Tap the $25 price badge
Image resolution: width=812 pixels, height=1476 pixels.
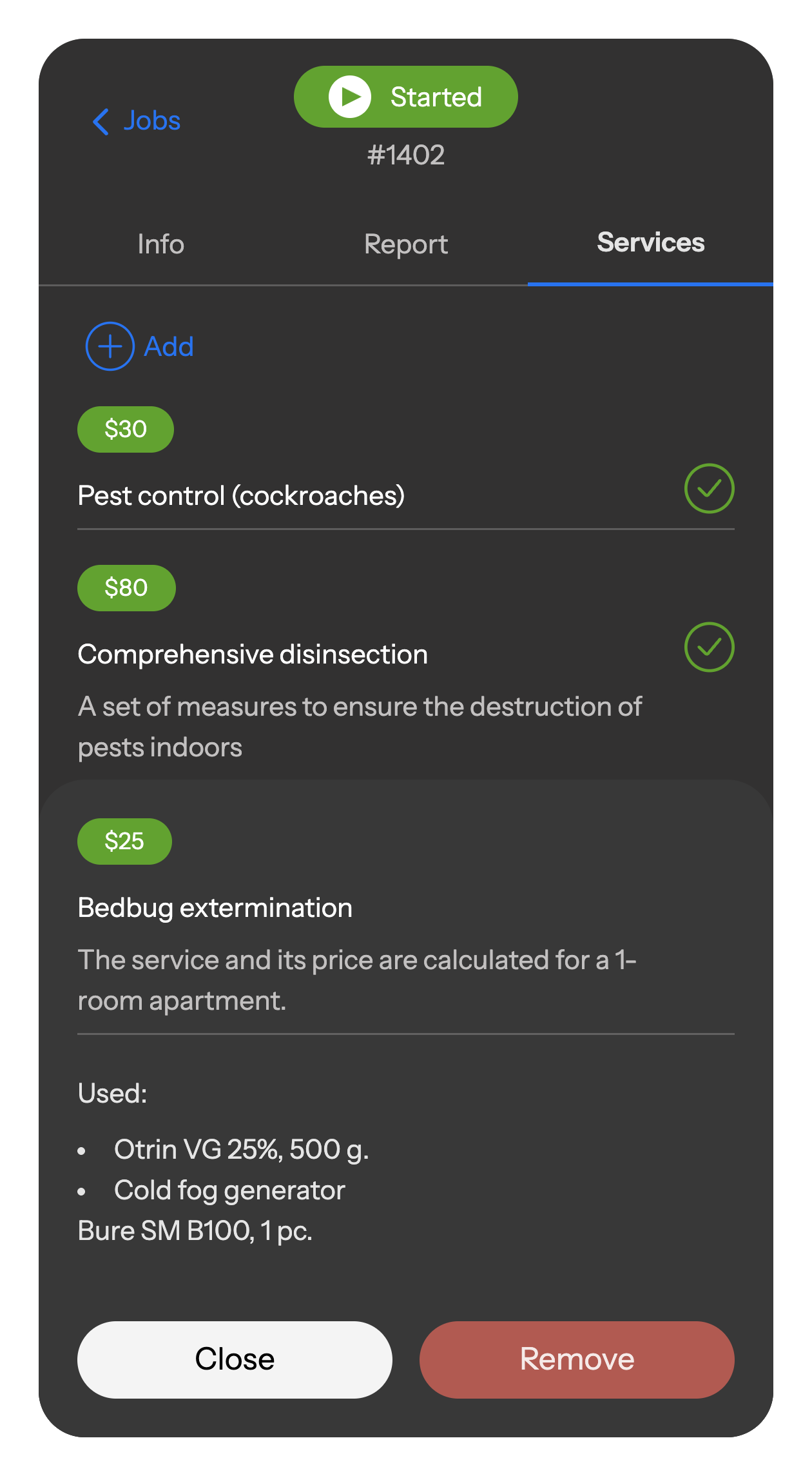pyautogui.click(x=124, y=841)
